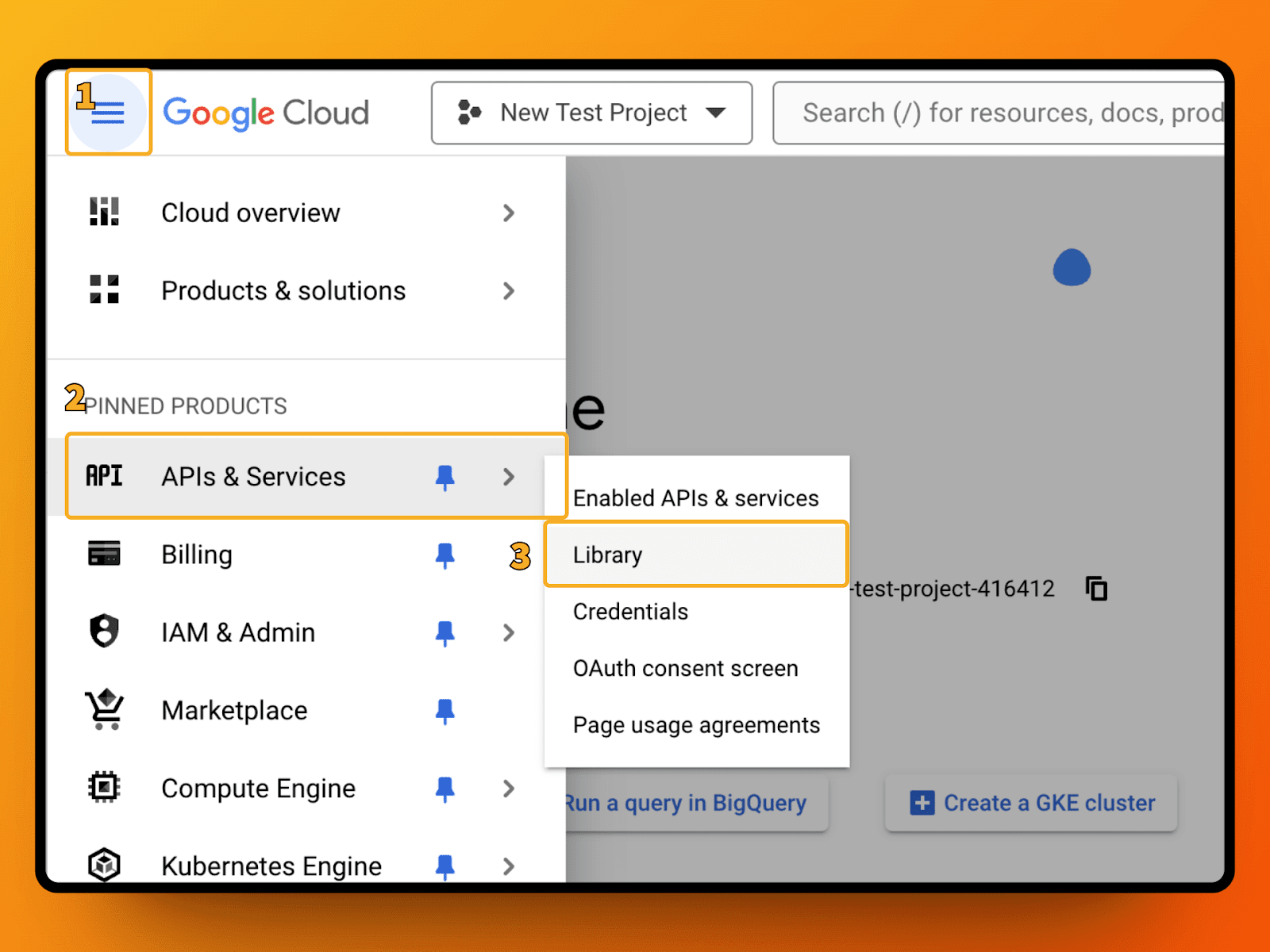
Task: Click the Create a GKE cluster button
Action: coord(1031,803)
